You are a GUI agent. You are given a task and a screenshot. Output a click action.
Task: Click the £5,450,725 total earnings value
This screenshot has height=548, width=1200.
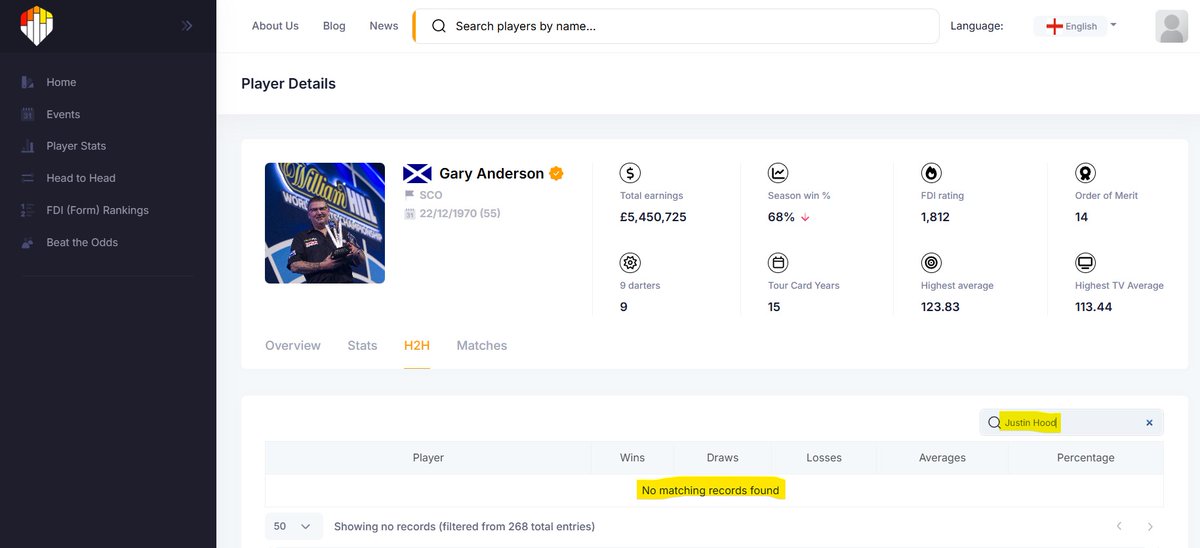653,217
